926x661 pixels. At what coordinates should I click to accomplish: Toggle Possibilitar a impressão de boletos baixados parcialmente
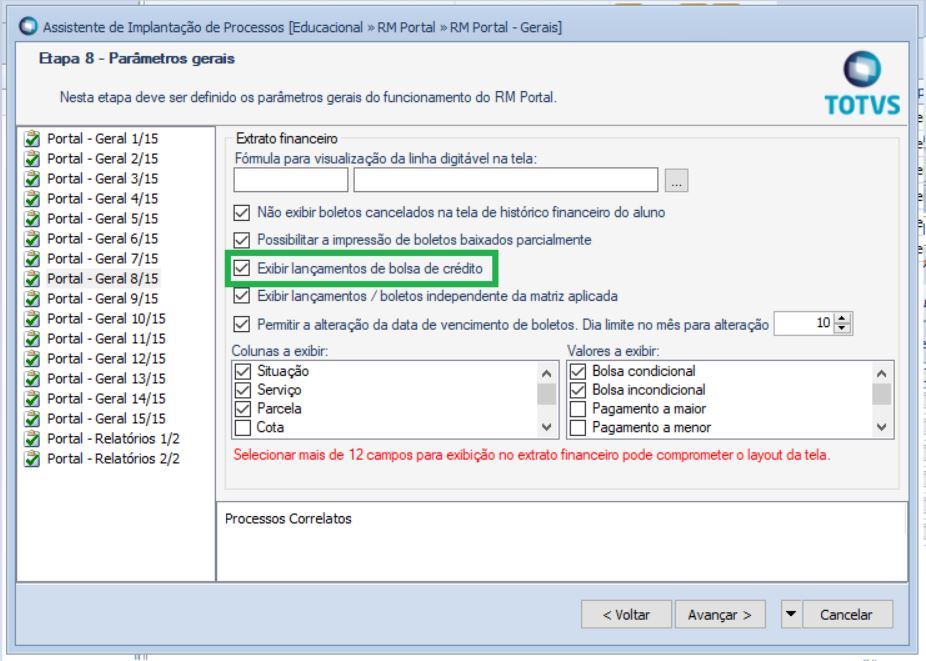[242, 240]
